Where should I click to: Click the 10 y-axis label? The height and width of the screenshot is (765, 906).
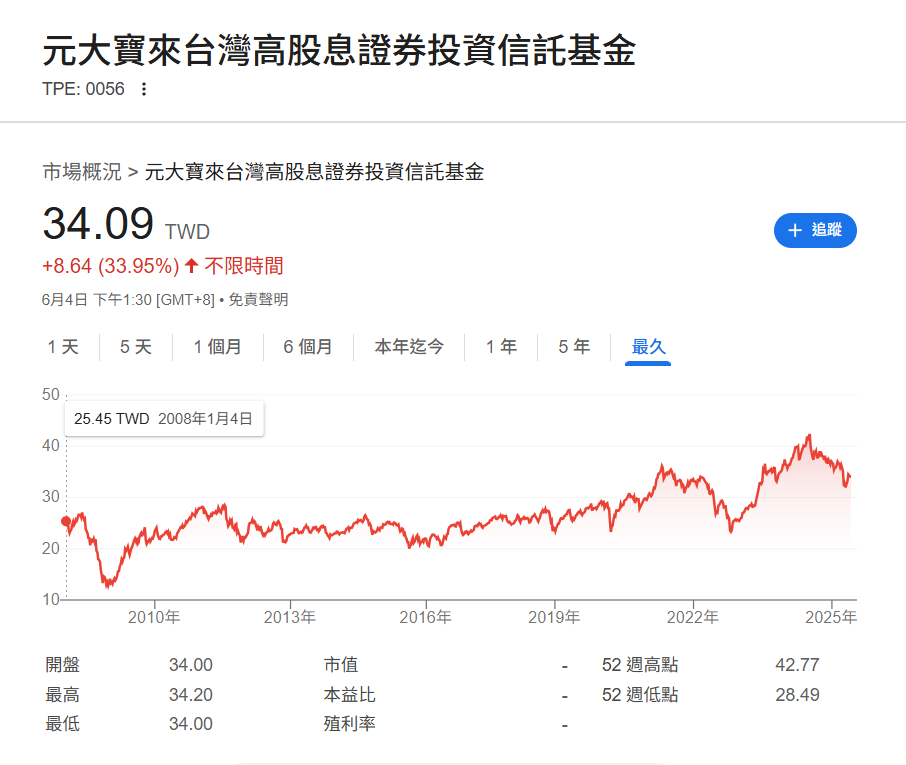pyautogui.click(x=51, y=599)
